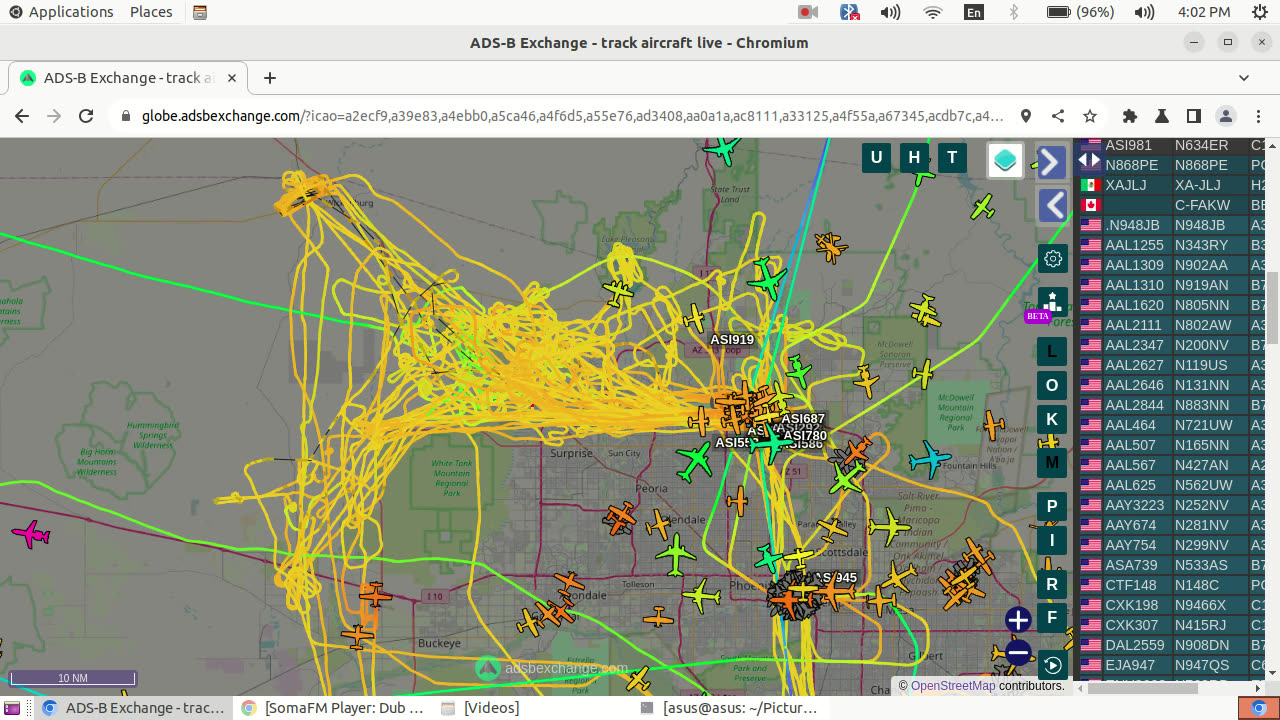Viewport: 1280px width, 720px height.
Task: Open the Chromium three-dot menu
Action: tap(1258, 116)
